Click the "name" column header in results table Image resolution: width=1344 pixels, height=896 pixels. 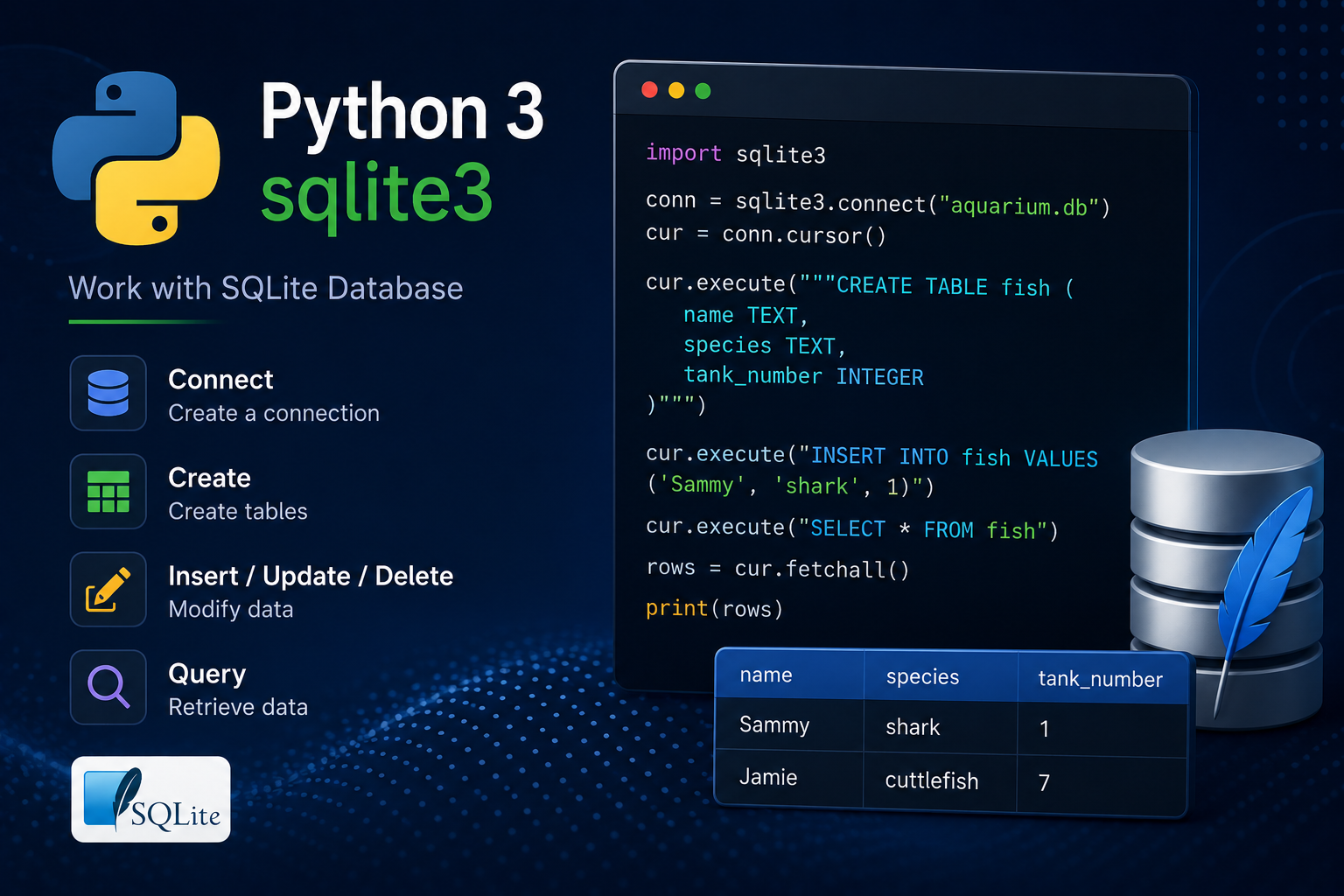766,675
